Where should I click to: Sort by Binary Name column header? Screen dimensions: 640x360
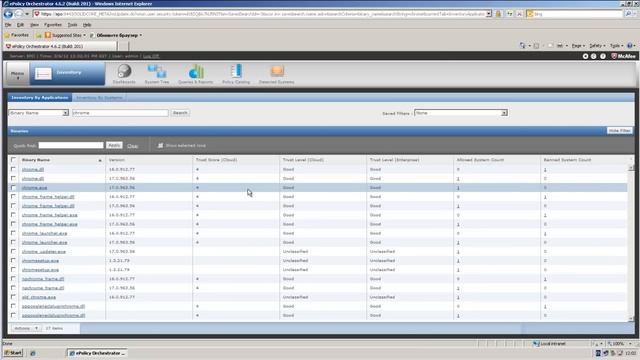(x=36, y=160)
